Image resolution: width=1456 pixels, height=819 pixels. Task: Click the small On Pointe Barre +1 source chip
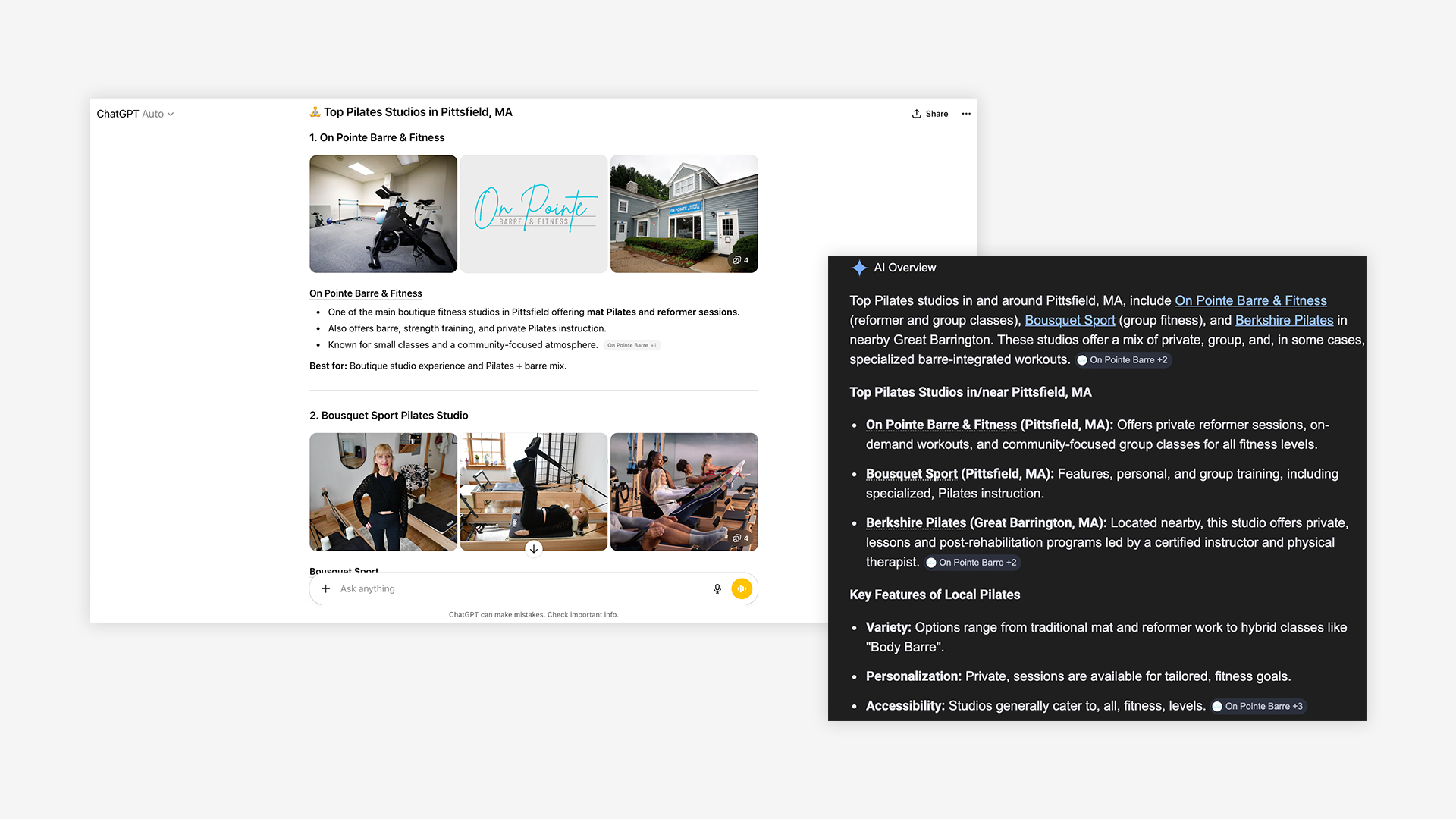(x=632, y=345)
